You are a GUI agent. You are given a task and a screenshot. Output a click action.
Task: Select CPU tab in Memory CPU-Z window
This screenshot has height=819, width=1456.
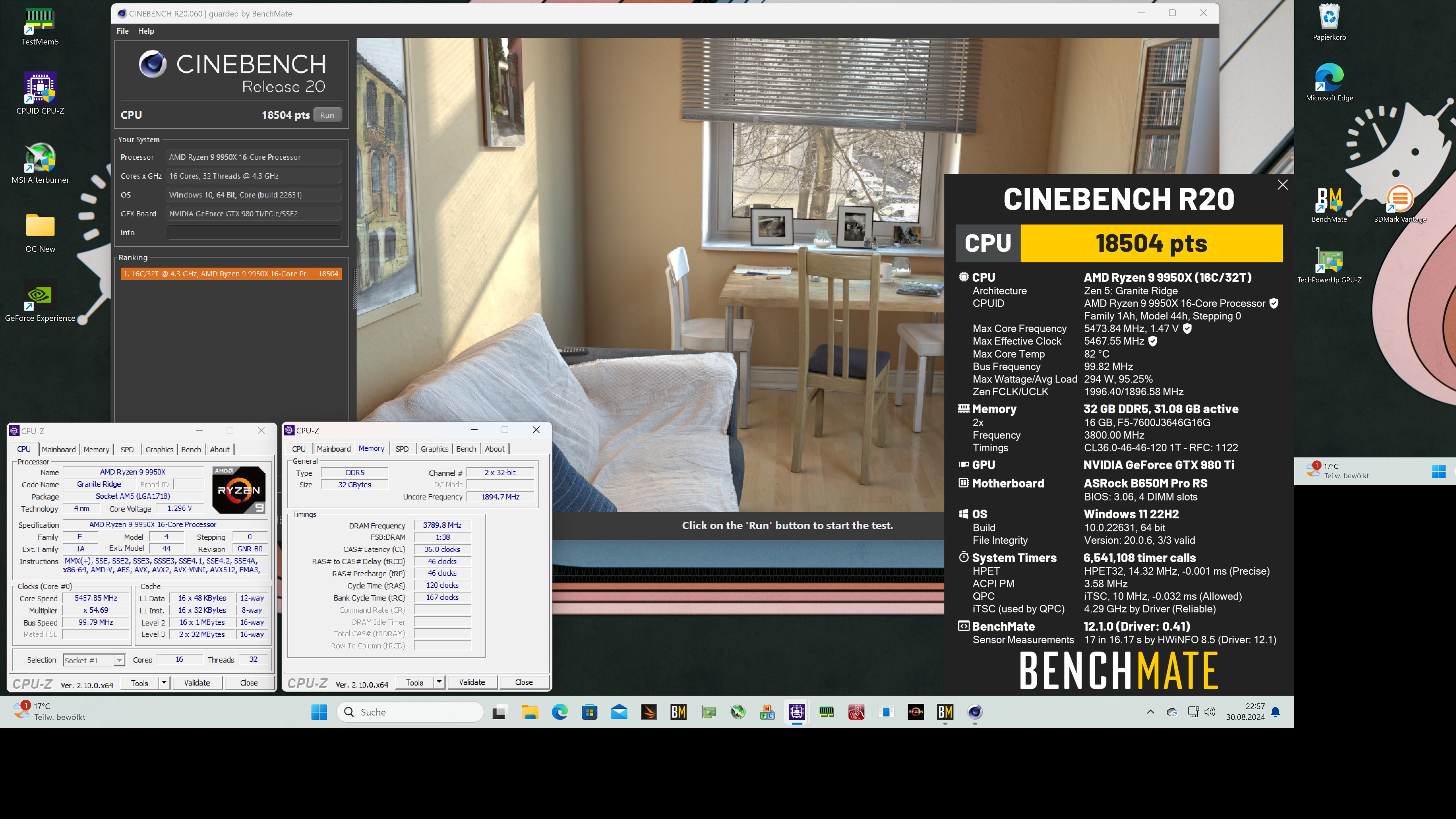[x=299, y=449]
